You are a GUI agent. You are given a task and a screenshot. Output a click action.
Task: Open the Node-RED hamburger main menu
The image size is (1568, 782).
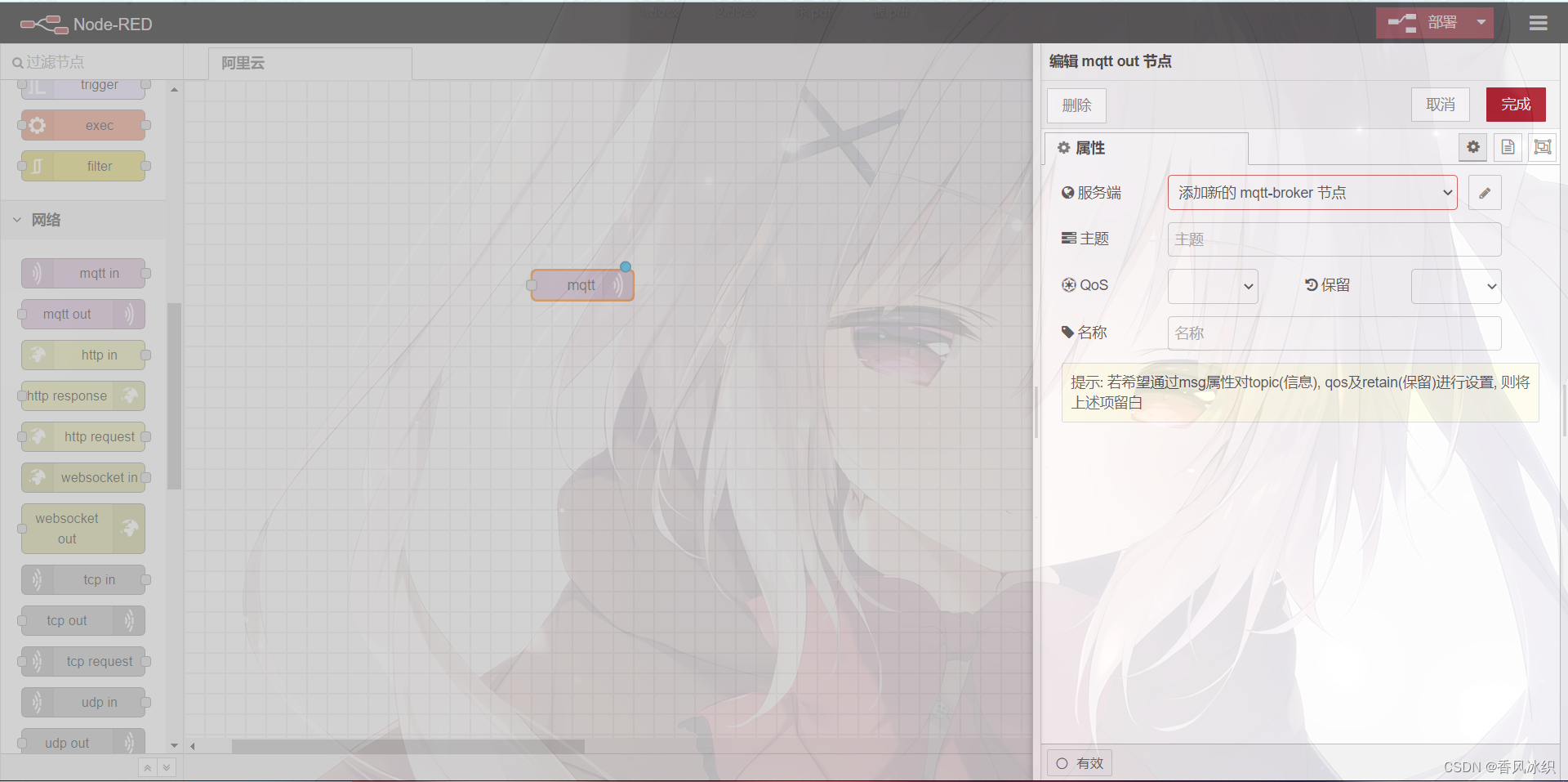click(x=1538, y=23)
